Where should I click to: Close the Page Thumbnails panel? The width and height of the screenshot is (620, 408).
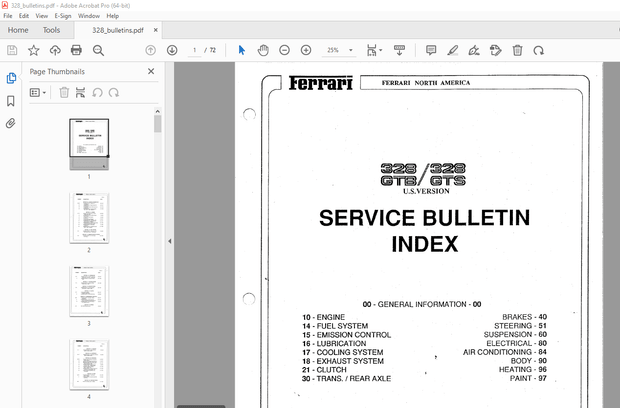[x=151, y=71]
